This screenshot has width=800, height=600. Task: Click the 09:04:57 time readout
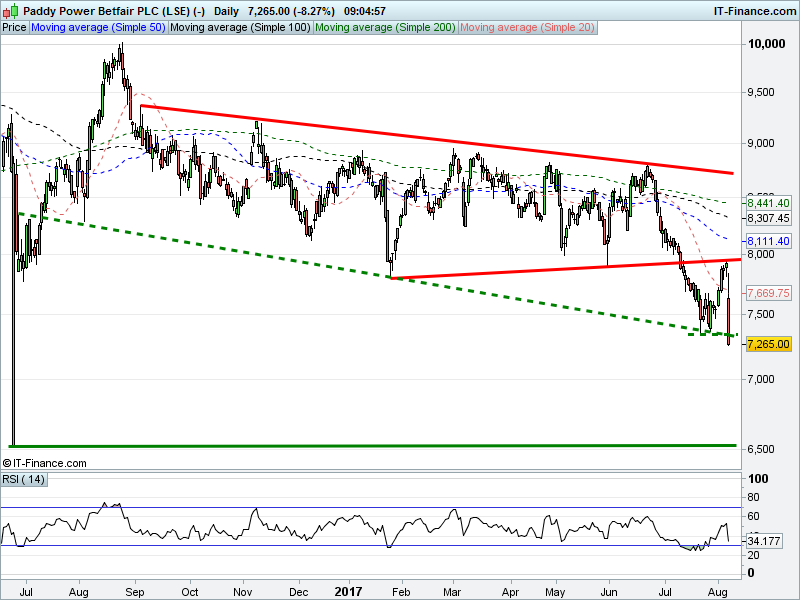pyautogui.click(x=365, y=11)
